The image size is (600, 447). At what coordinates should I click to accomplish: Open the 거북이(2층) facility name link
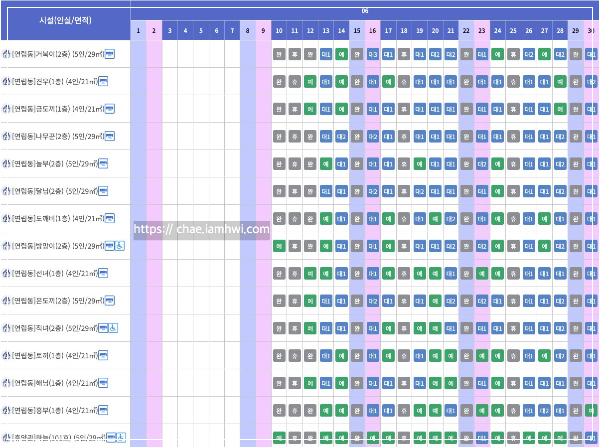pos(58,54)
